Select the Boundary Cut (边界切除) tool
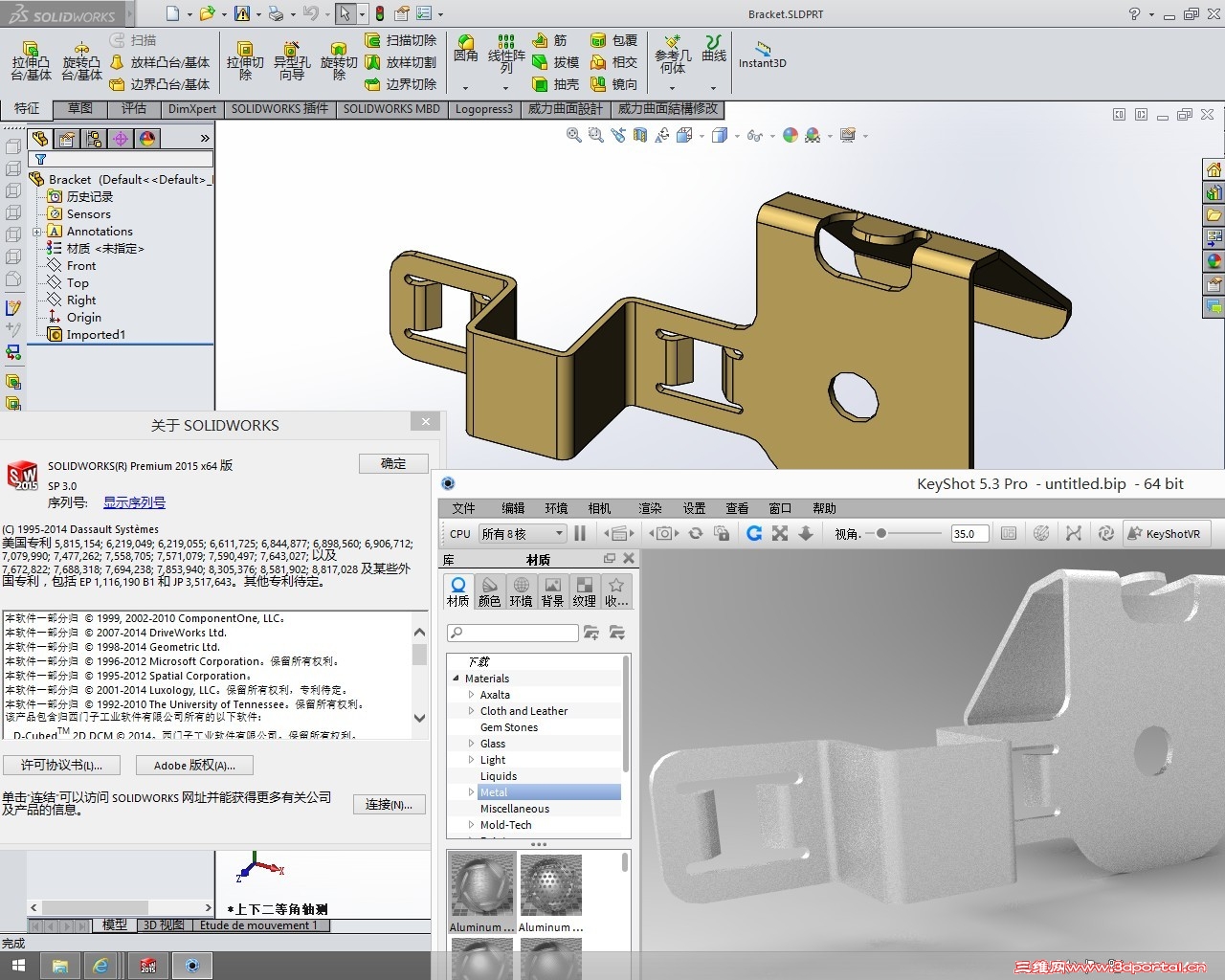This screenshot has height=980, width=1225. click(x=400, y=84)
